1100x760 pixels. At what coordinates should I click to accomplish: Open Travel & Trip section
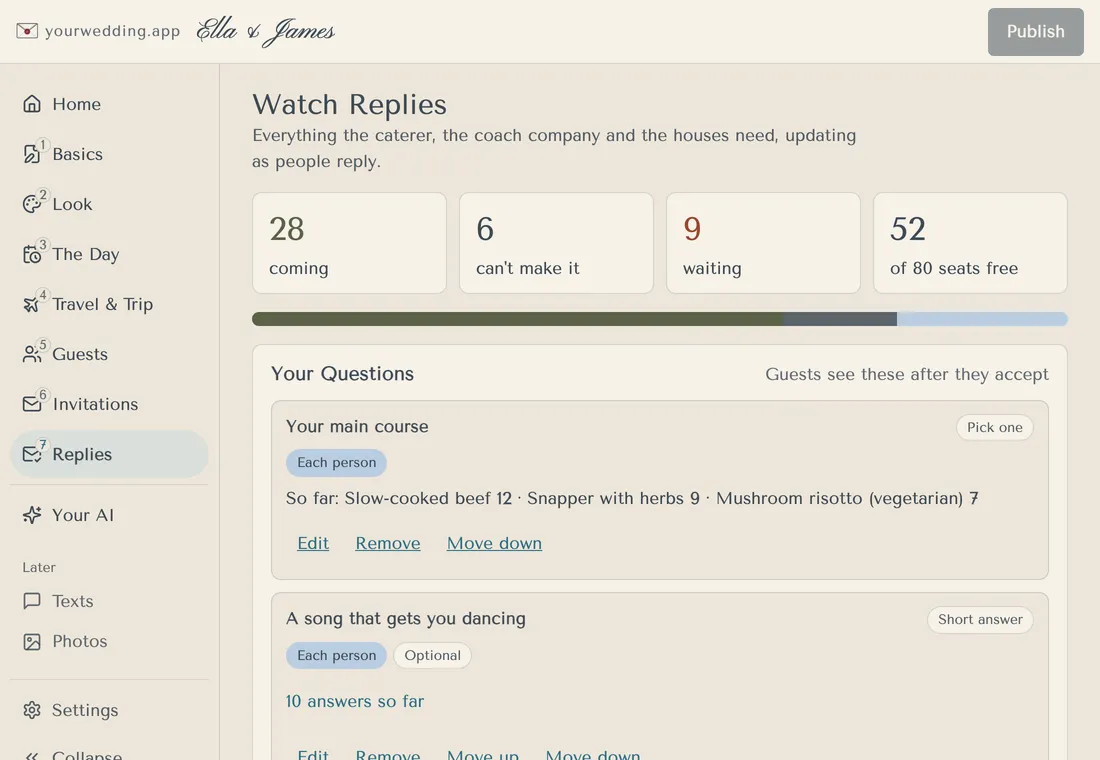[x=109, y=304]
